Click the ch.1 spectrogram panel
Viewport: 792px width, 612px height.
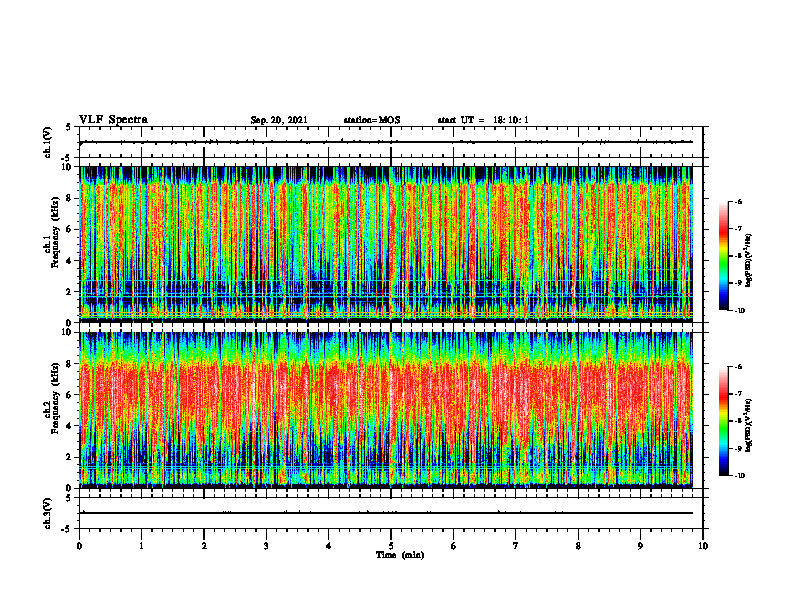coord(386,244)
